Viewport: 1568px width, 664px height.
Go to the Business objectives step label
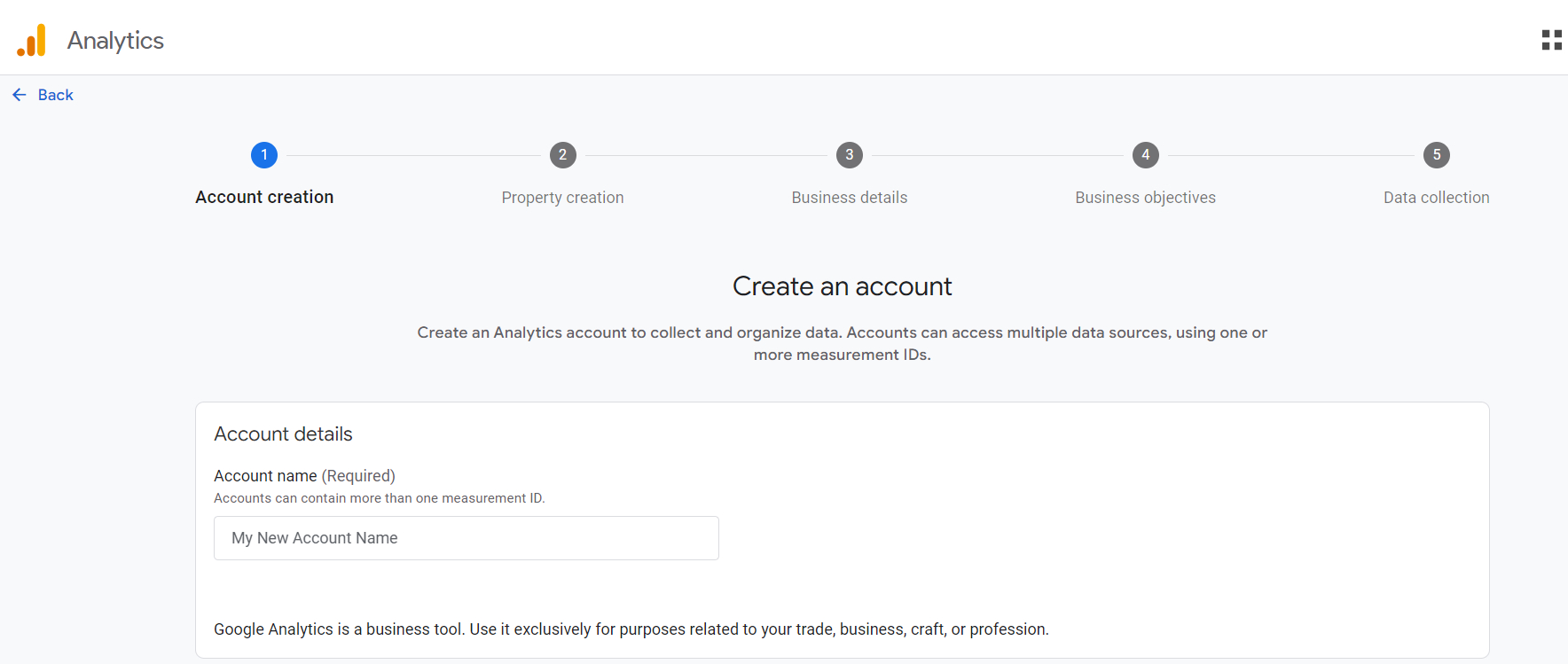pos(1146,198)
